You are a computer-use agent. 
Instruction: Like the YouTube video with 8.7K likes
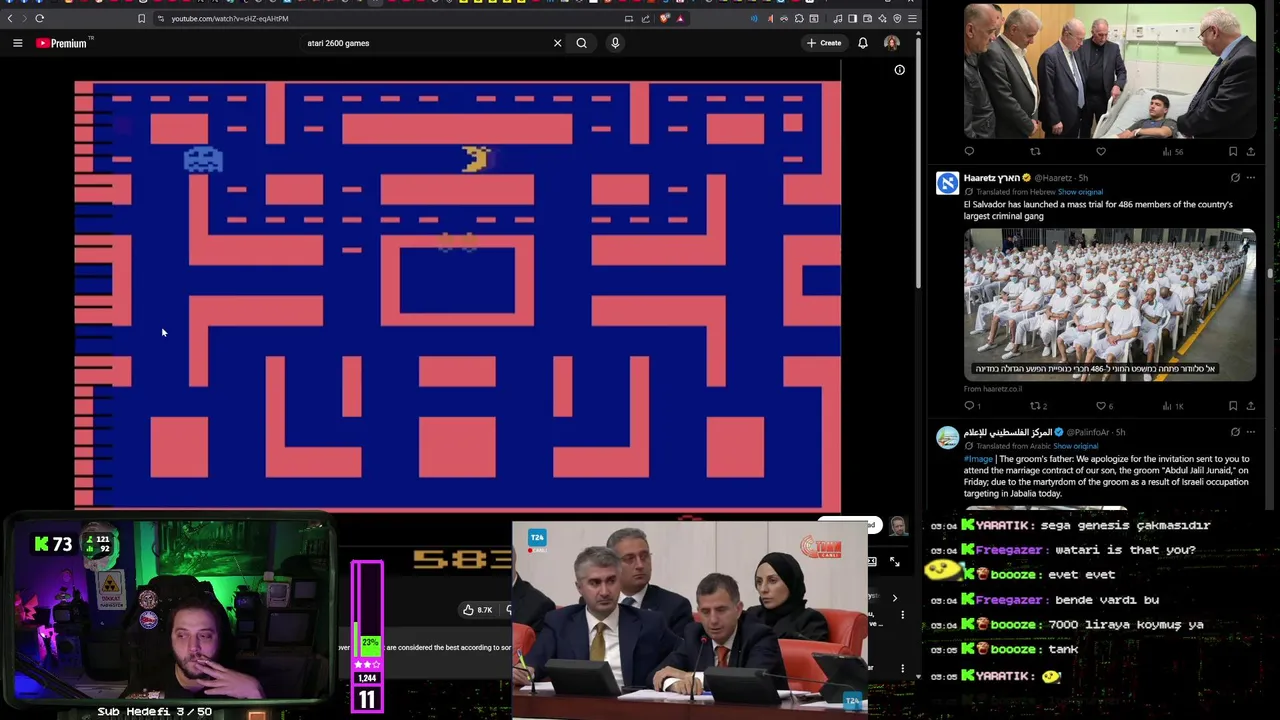point(478,610)
